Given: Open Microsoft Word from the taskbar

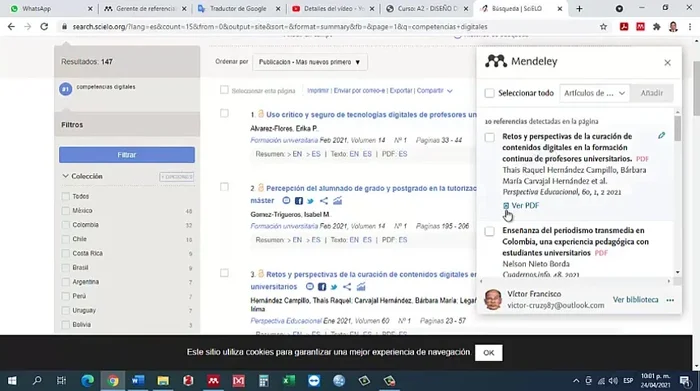Looking at the screenshot, I should (138, 380).
